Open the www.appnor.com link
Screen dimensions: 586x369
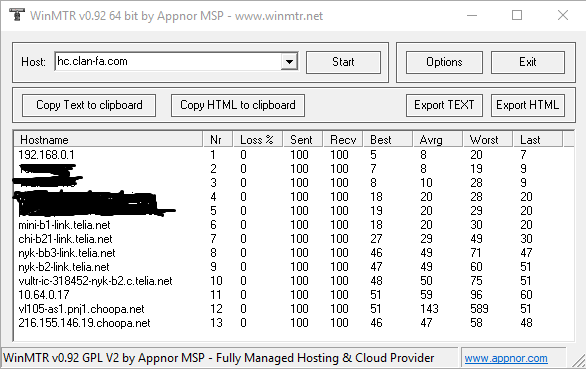coord(506,358)
